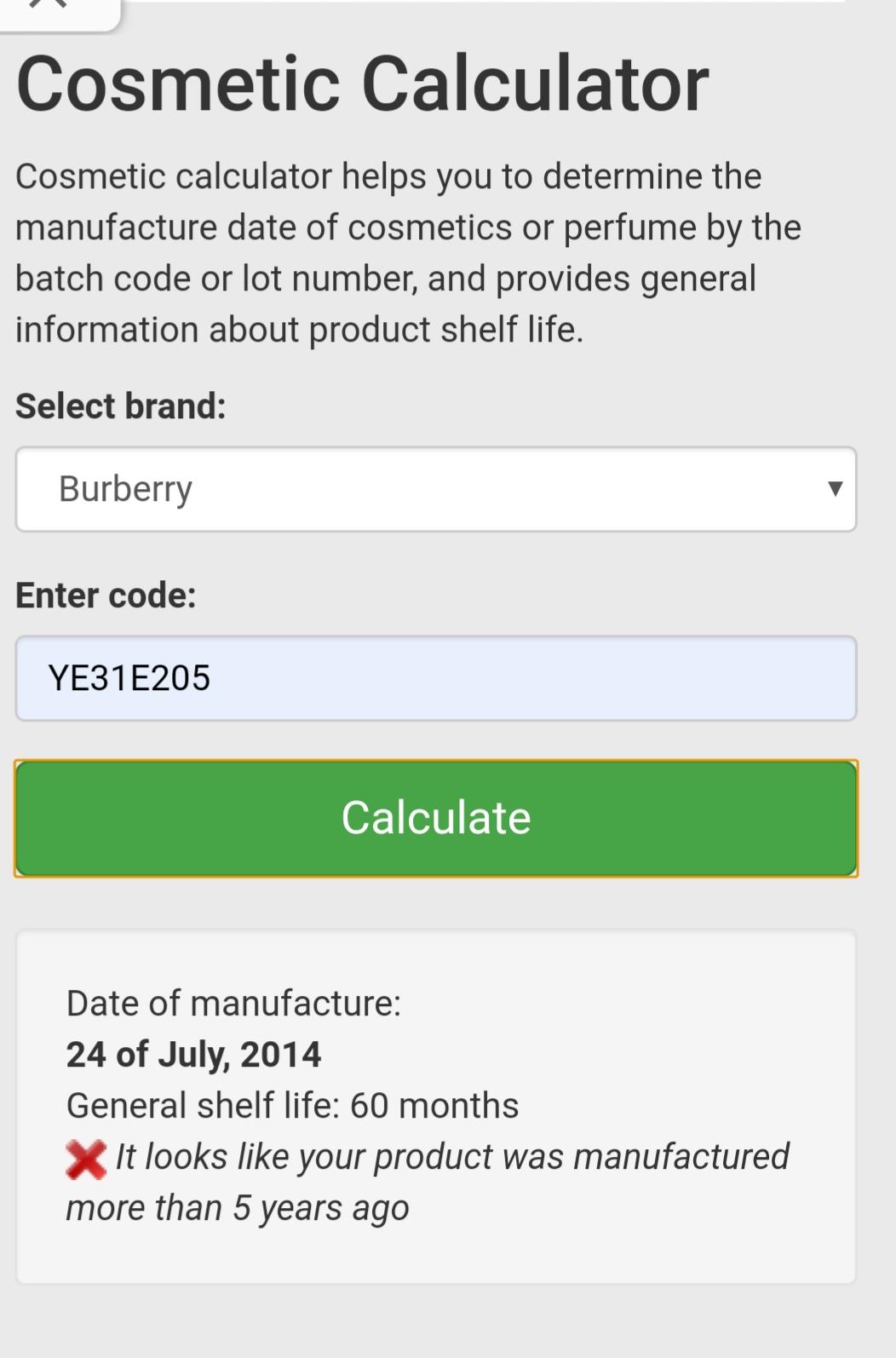
Task: Click the word 'Burberry' in the selector
Action: pyautogui.click(x=125, y=489)
